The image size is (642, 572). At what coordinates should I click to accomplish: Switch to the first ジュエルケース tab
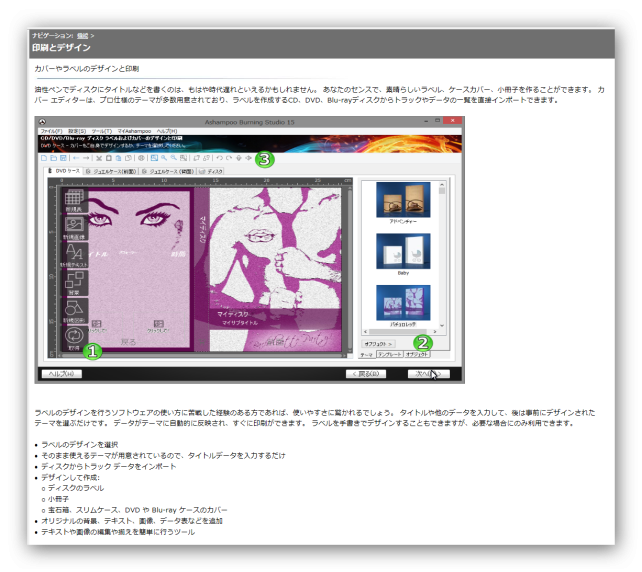coord(111,172)
